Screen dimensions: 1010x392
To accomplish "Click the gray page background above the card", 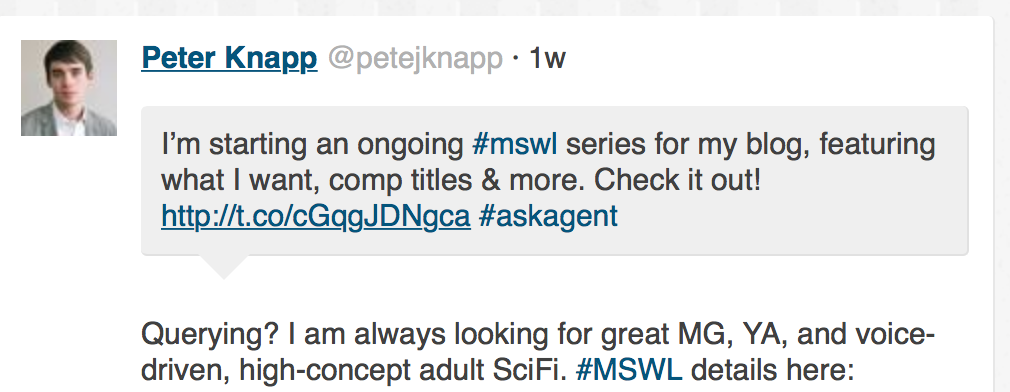I will click(x=505, y=7).
